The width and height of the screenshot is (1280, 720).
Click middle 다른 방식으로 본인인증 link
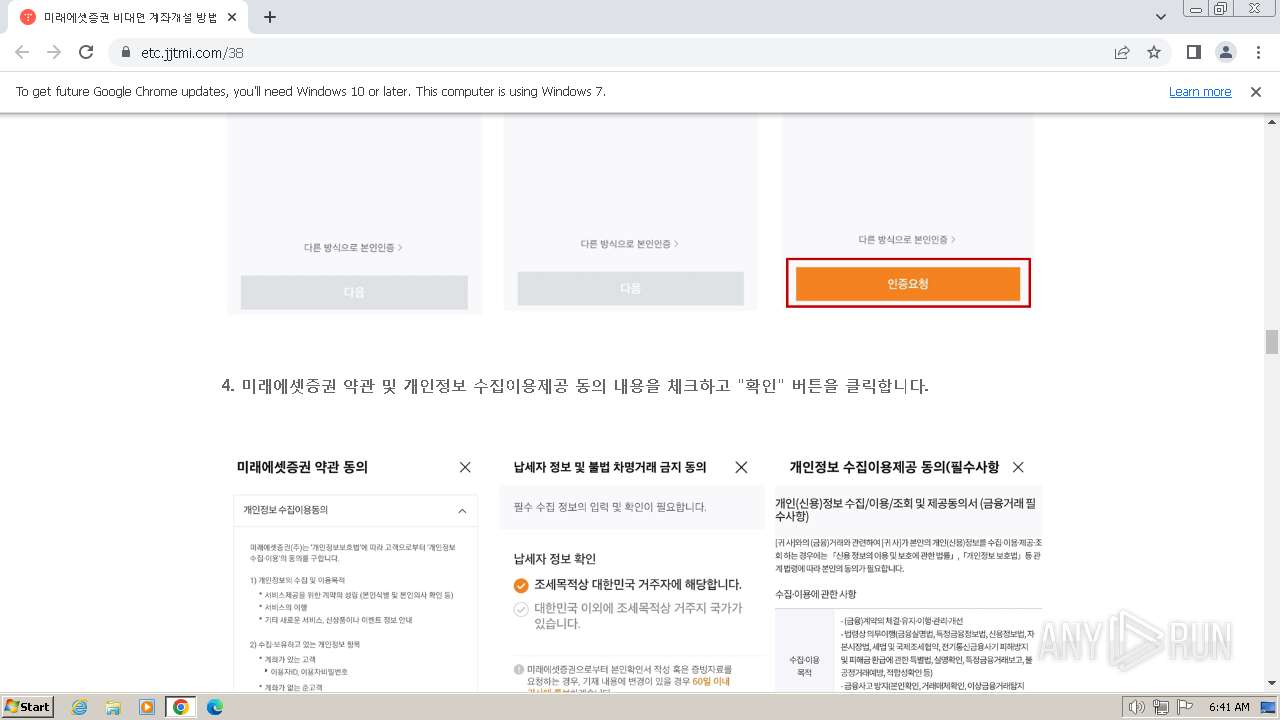630,244
